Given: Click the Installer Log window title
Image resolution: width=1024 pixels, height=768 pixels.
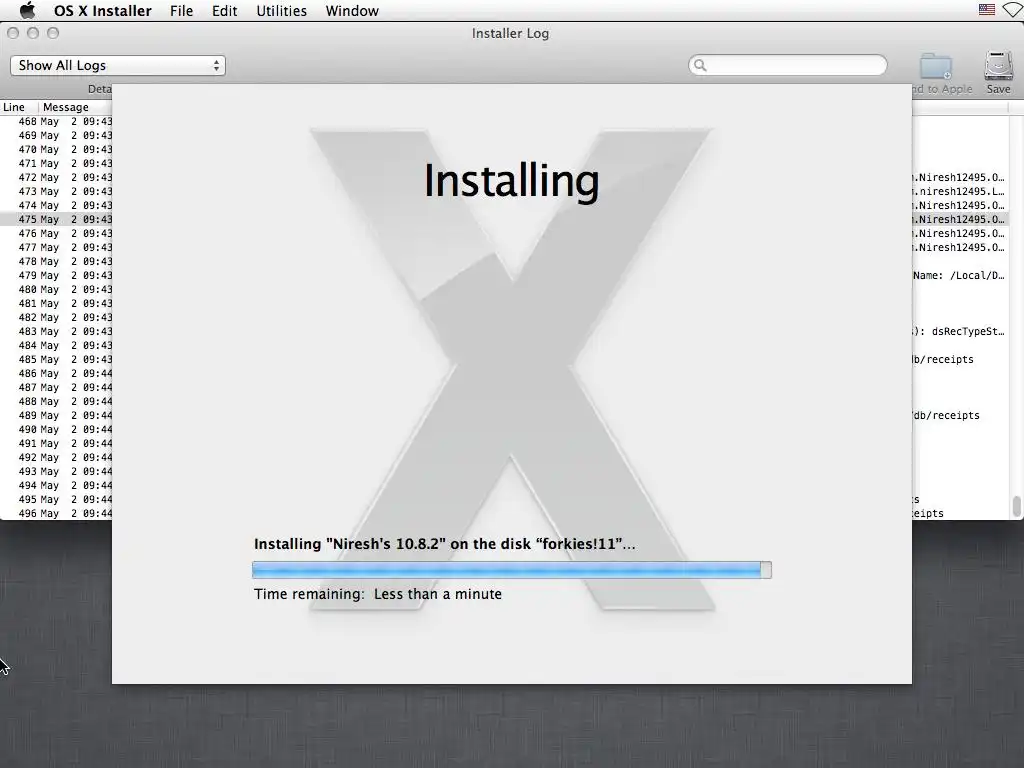Looking at the screenshot, I should click(510, 33).
